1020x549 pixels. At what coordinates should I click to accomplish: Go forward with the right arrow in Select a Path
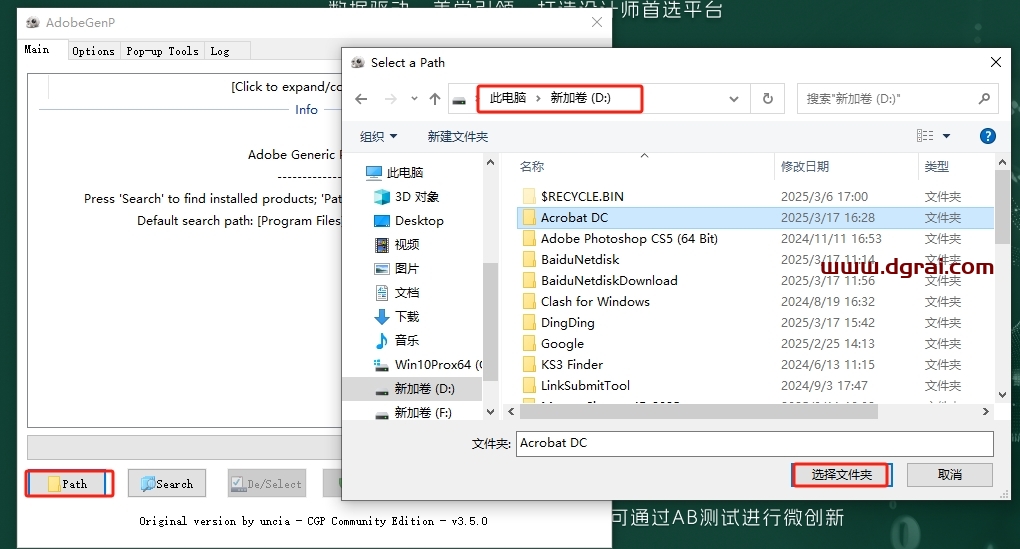pyautogui.click(x=390, y=99)
